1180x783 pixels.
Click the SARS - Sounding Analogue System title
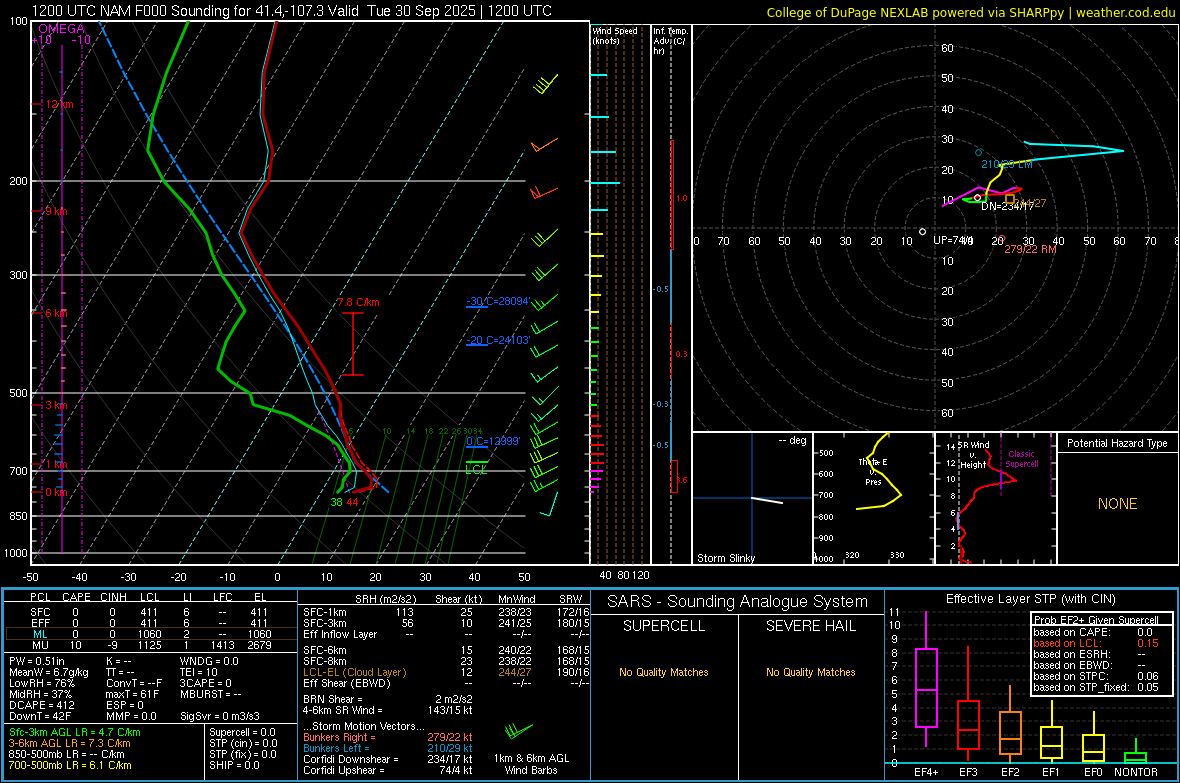tap(737, 602)
